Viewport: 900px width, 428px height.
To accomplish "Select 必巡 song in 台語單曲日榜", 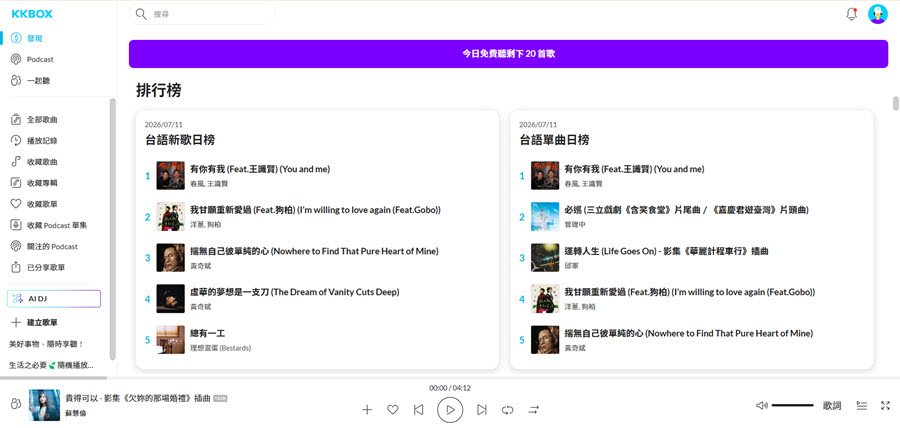I will (686, 210).
